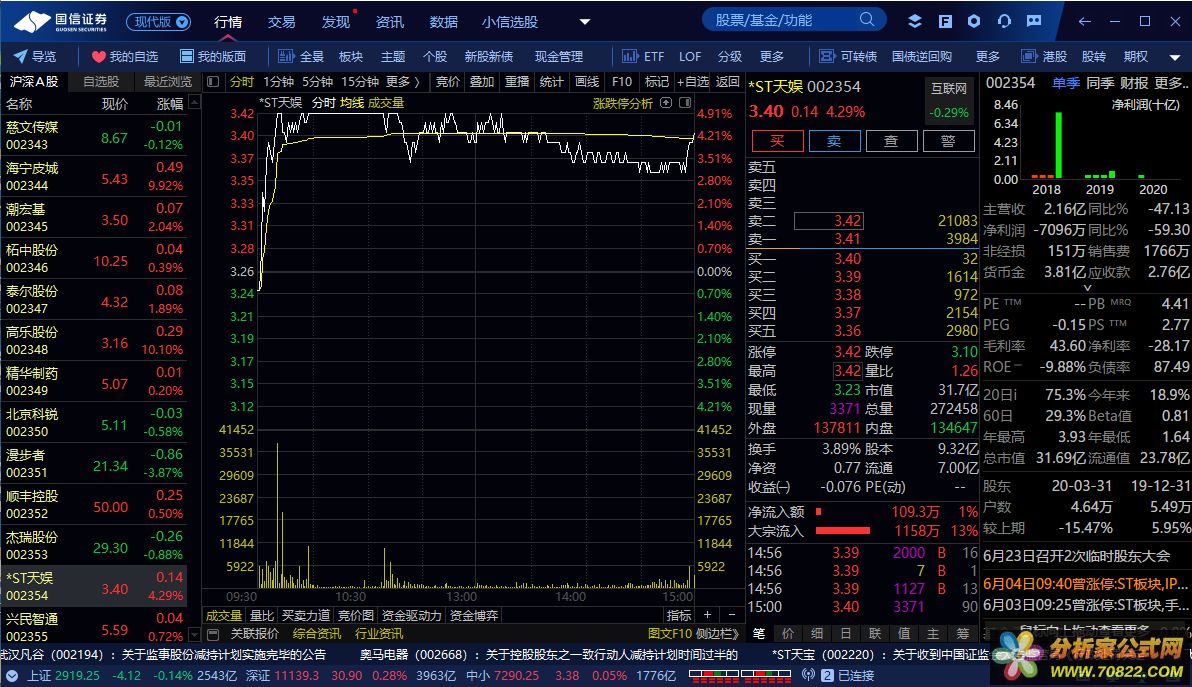The width and height of the screenshot is (1192, 687).
Task: Select 顺丰控股 002352 row
Action: pos(94,505)
